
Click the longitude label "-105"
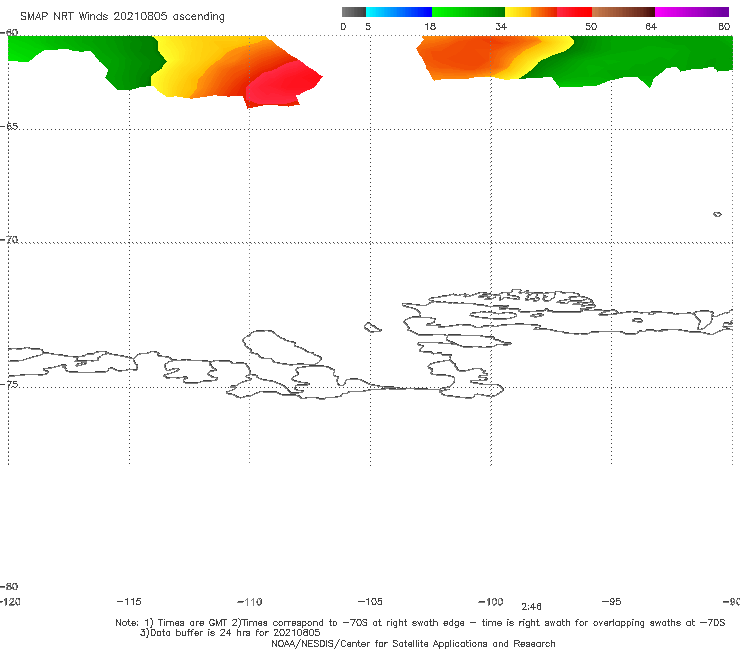[x=370, y=602]
